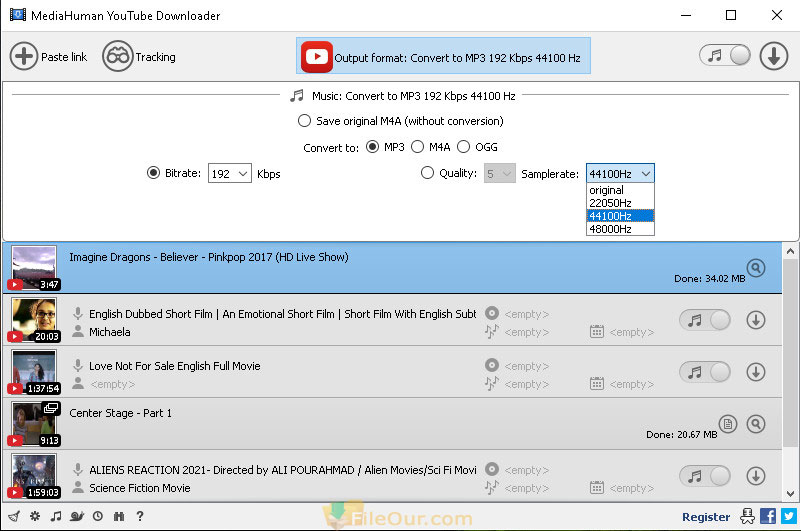Click the genre icon in English Dubbed row
Viewport: 801px width, 531px height.
[x=491, y=332]
